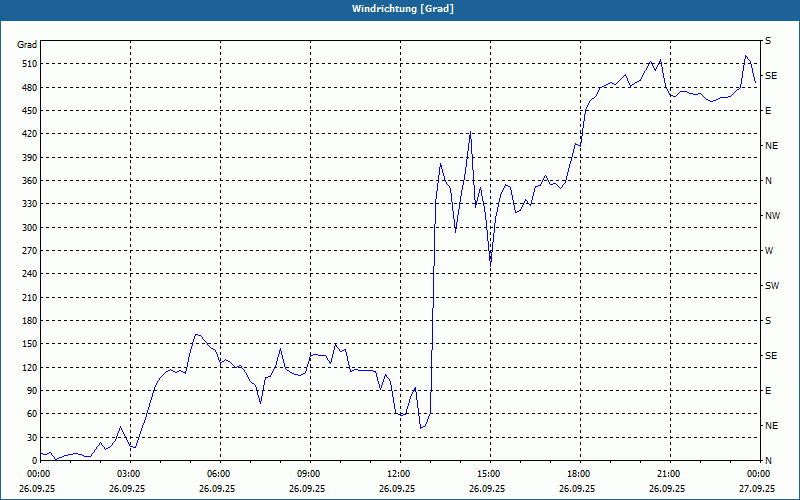Pick the 90 degree y-axis label
Image resolution: width=800 pixels, height=500 pixels.
29,391
